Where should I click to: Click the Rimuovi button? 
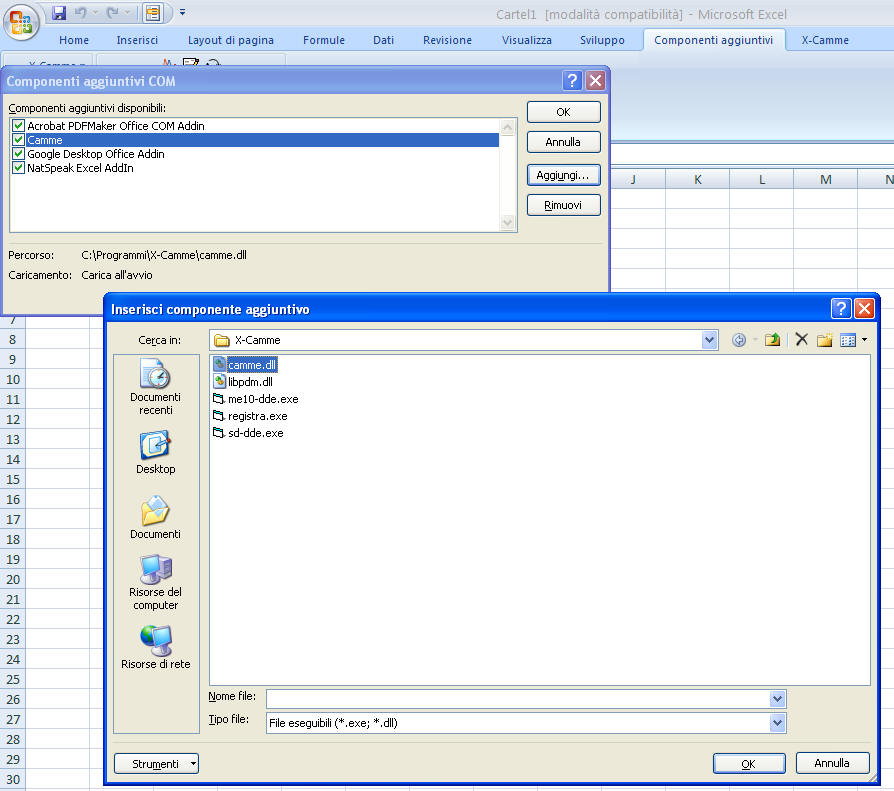pyautogui.click(x=563, y=205)
